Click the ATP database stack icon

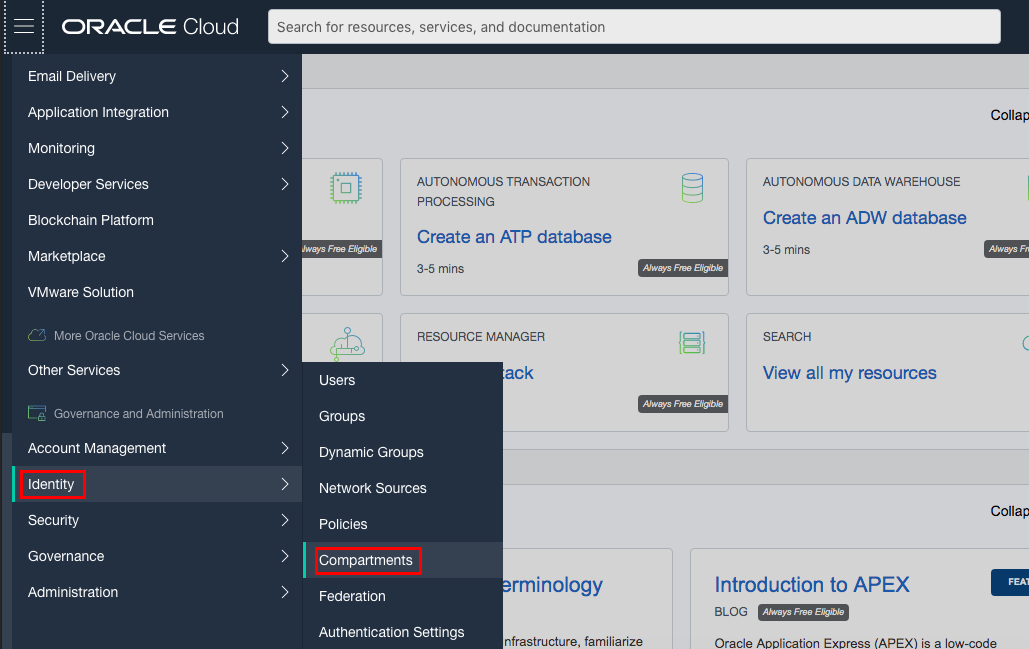[x=692, y=188]
